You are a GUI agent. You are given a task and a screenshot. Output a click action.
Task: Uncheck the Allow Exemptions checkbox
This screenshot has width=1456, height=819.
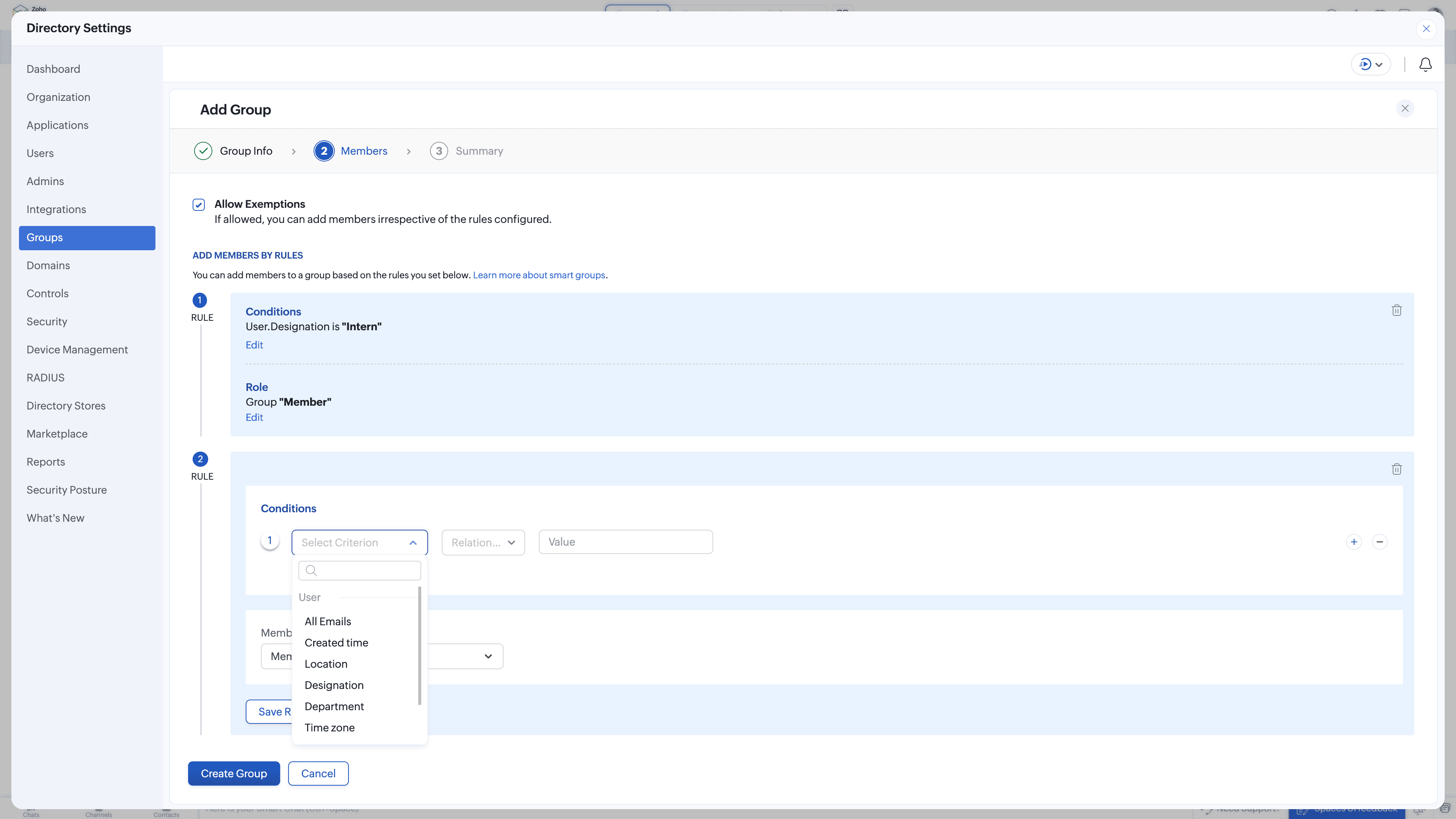[198, 205]
